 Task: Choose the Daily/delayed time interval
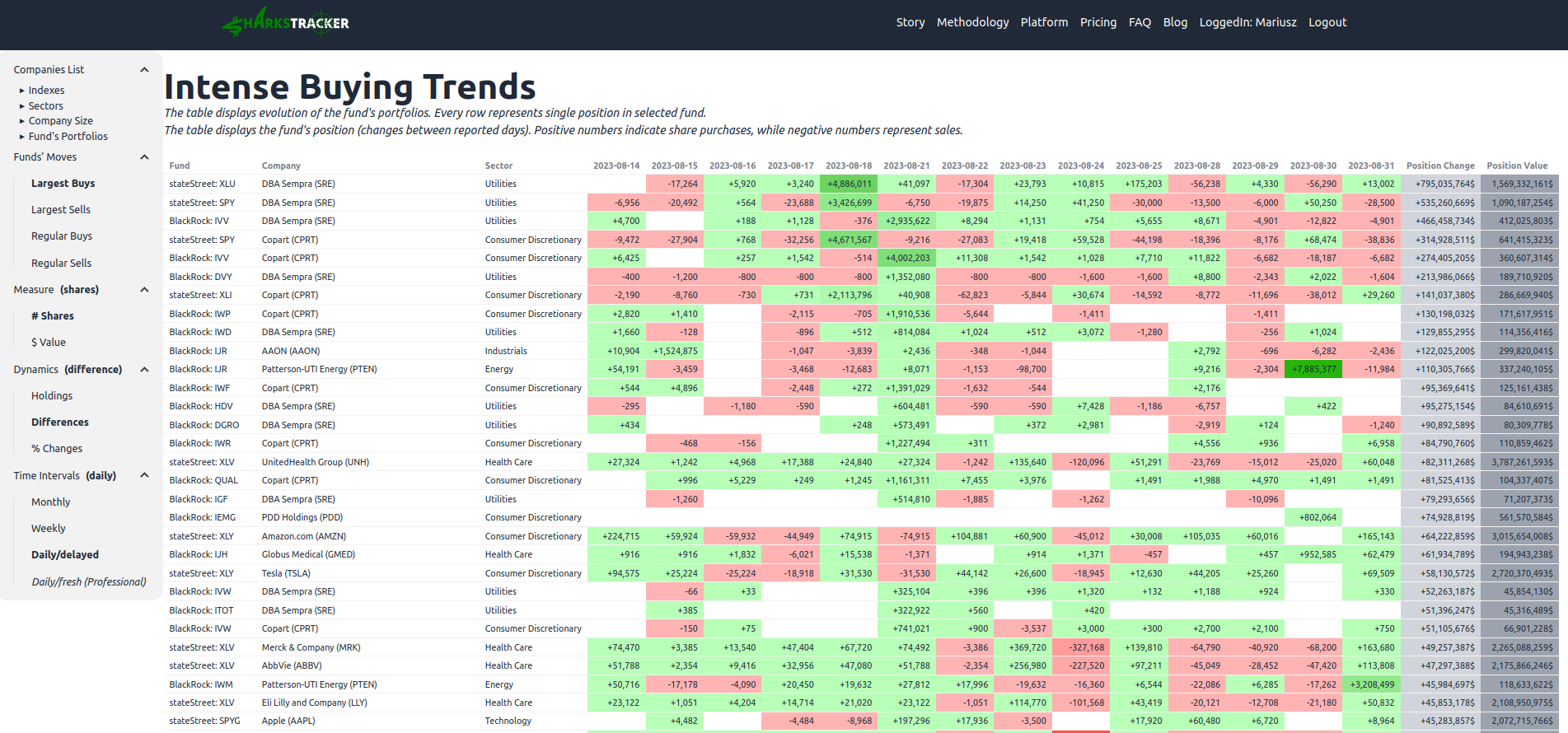65,555
